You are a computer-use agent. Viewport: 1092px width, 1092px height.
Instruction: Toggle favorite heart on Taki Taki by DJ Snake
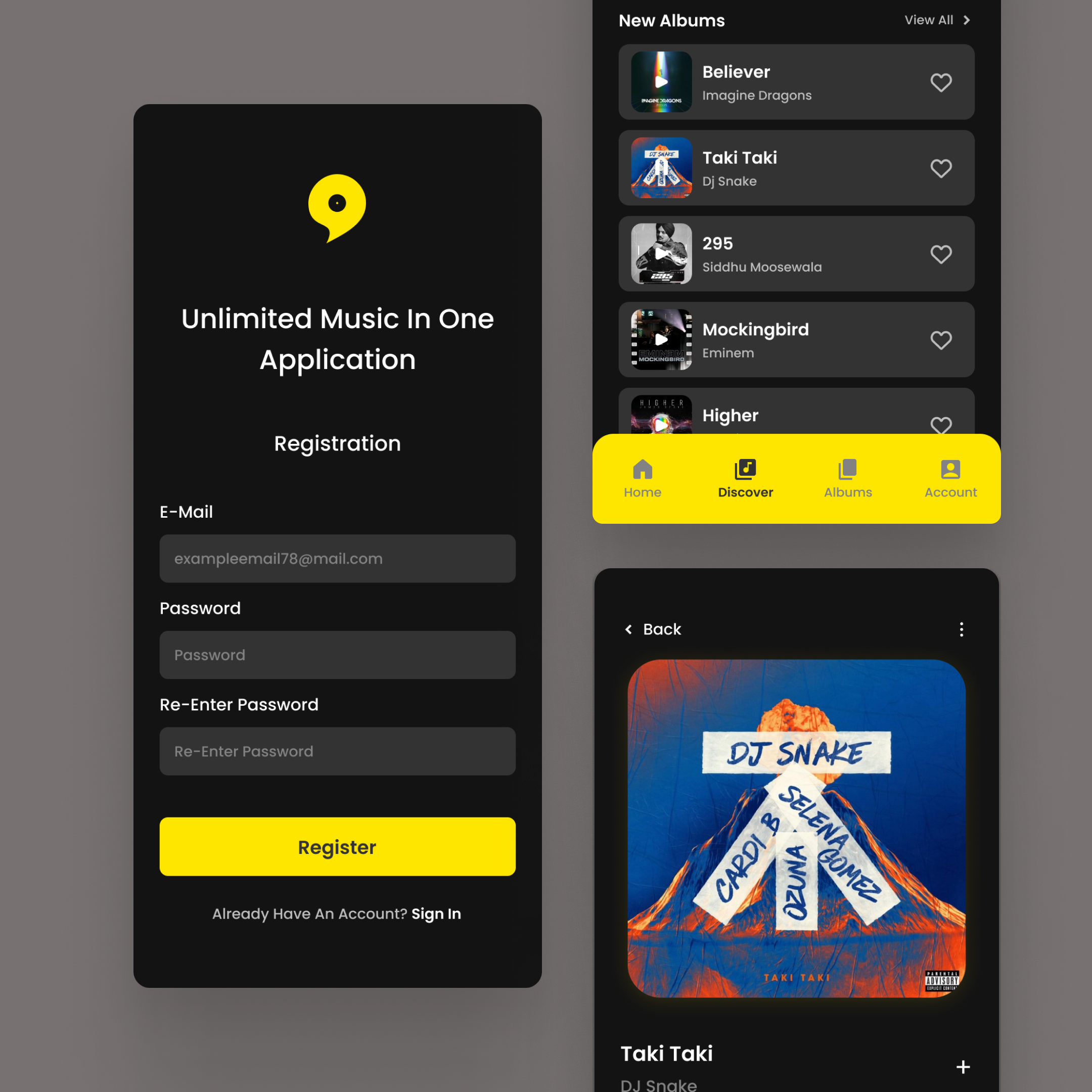tap(940, 168)
